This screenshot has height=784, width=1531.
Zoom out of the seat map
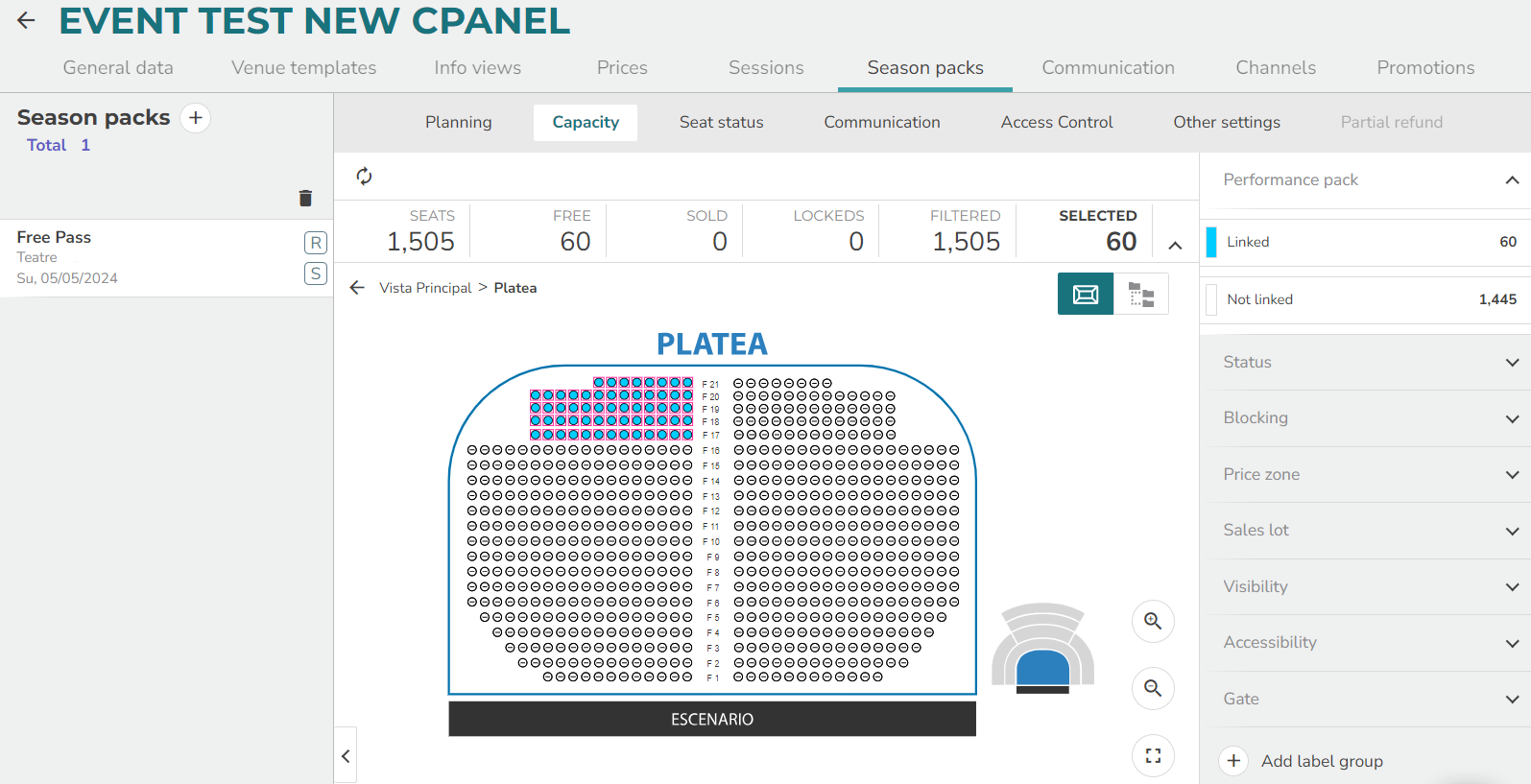pyautogui.click(x=1153, y=688)
